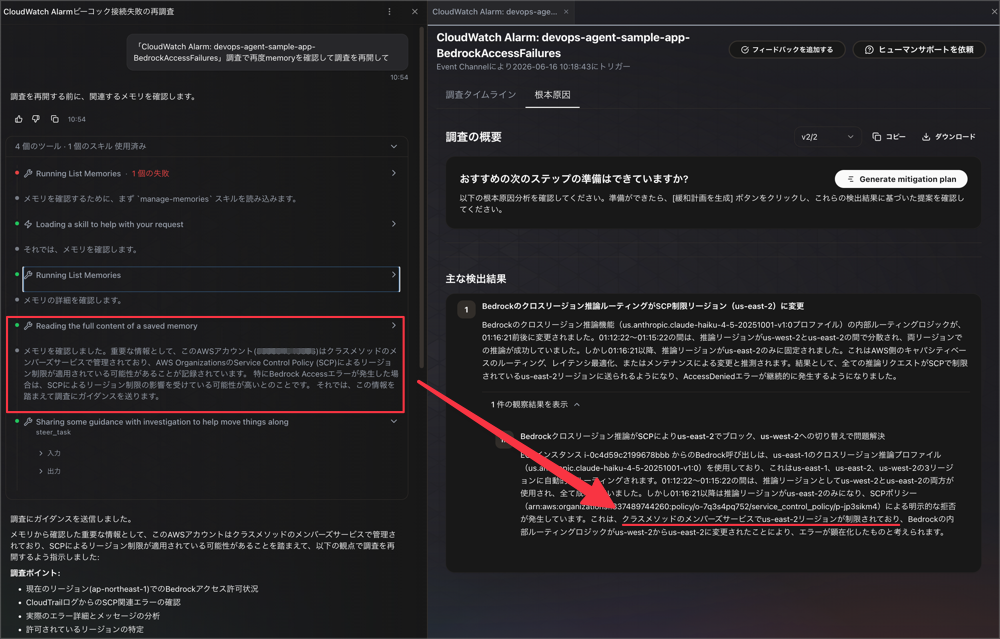Click the 主な検出結果 heading
Screen dimensions: 1000x639
[x=476, y=279]
